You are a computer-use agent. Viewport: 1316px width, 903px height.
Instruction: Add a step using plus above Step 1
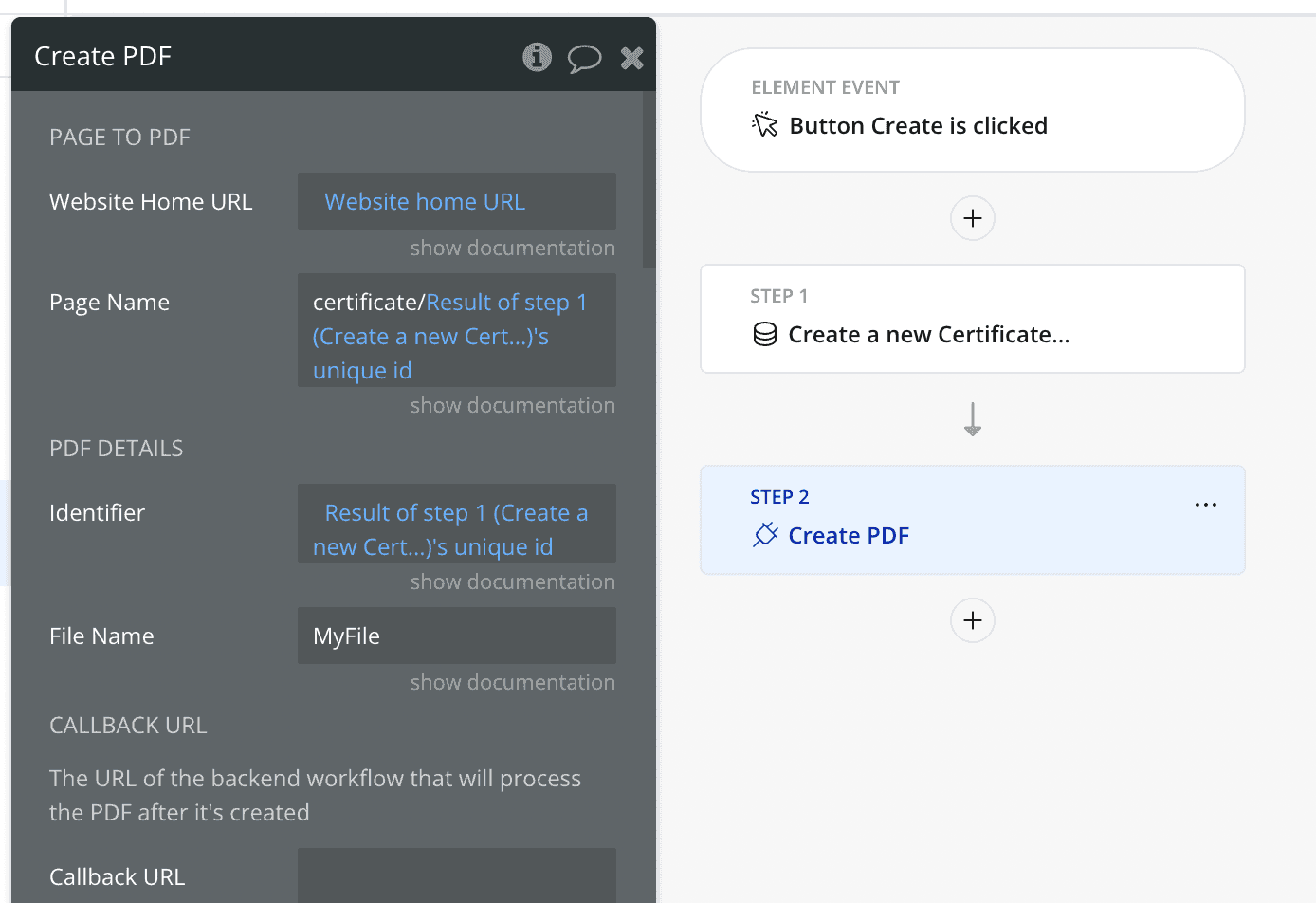tap(972, 218)
